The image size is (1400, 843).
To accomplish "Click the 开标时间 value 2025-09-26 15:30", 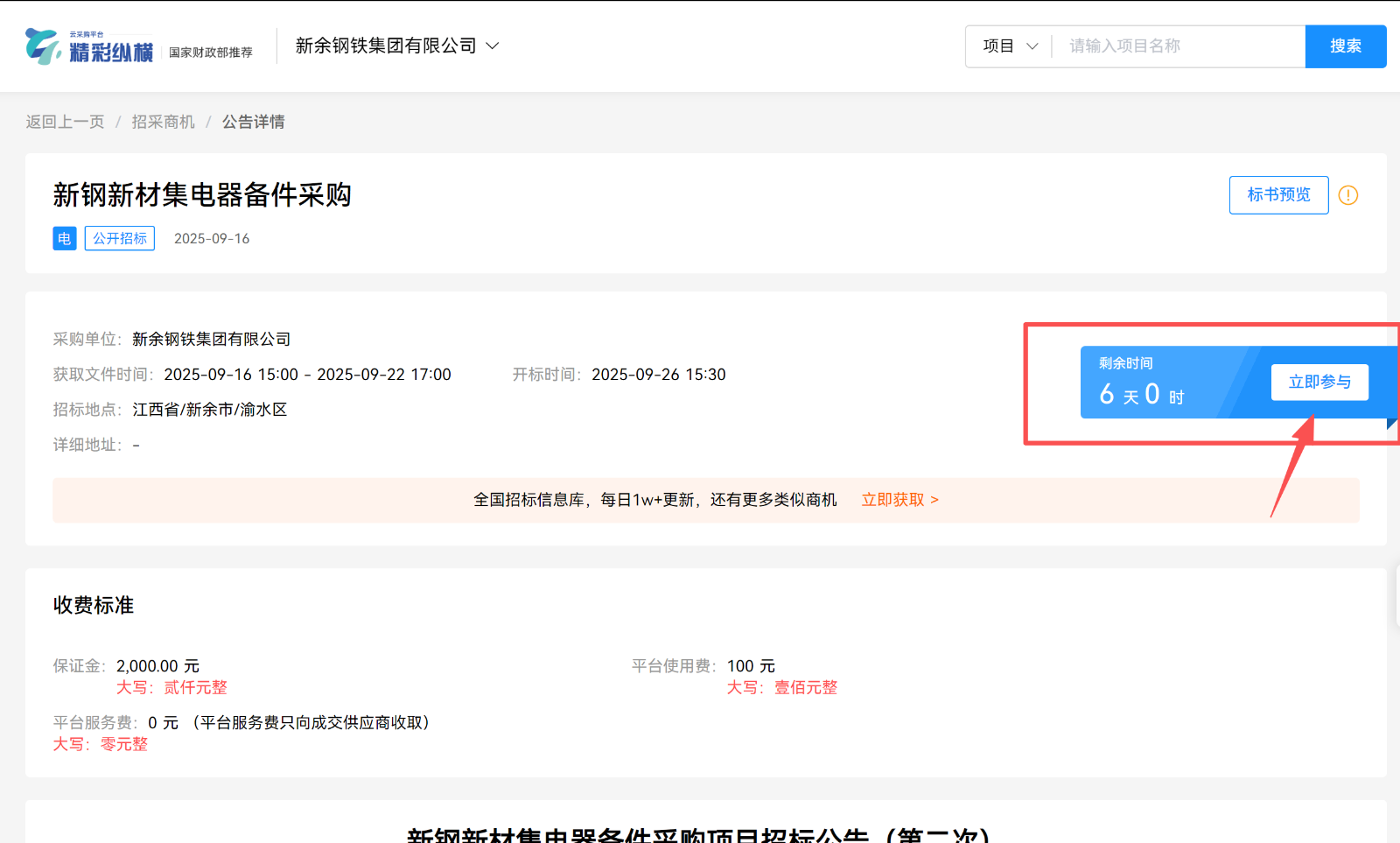I will 659,375.
